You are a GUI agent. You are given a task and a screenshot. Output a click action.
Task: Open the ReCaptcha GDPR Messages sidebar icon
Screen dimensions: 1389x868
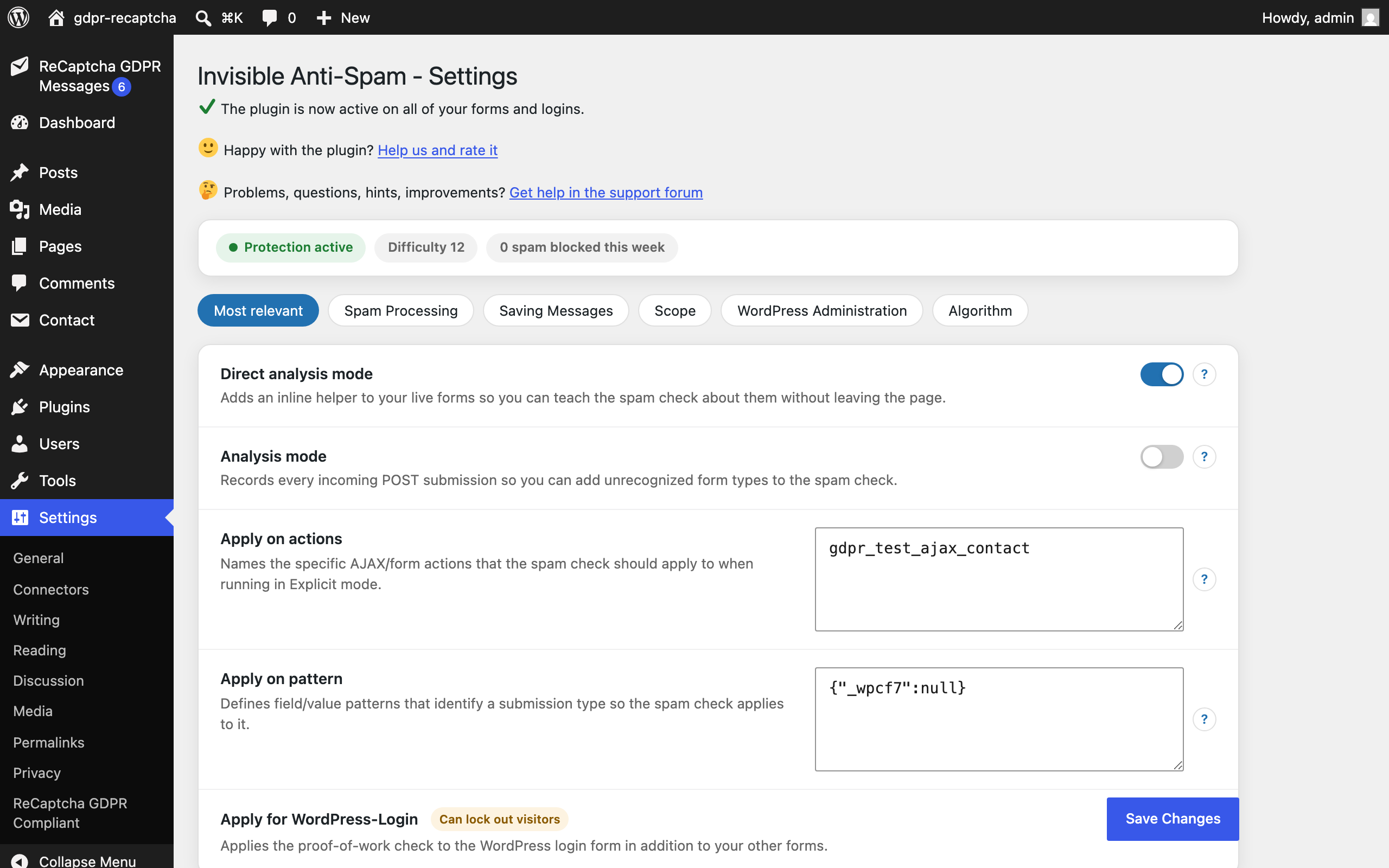coord(20,67)
